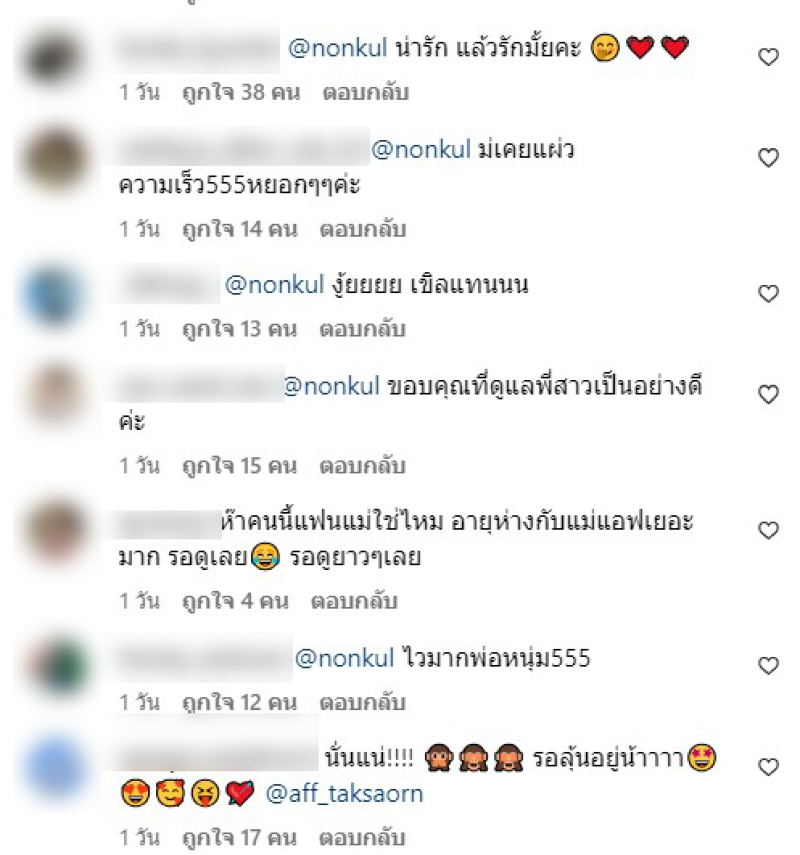Reply to the comment with 4 likes
The height and width of the screenshot is (855, 800).
pyautogui.click(x=354, y=601)
